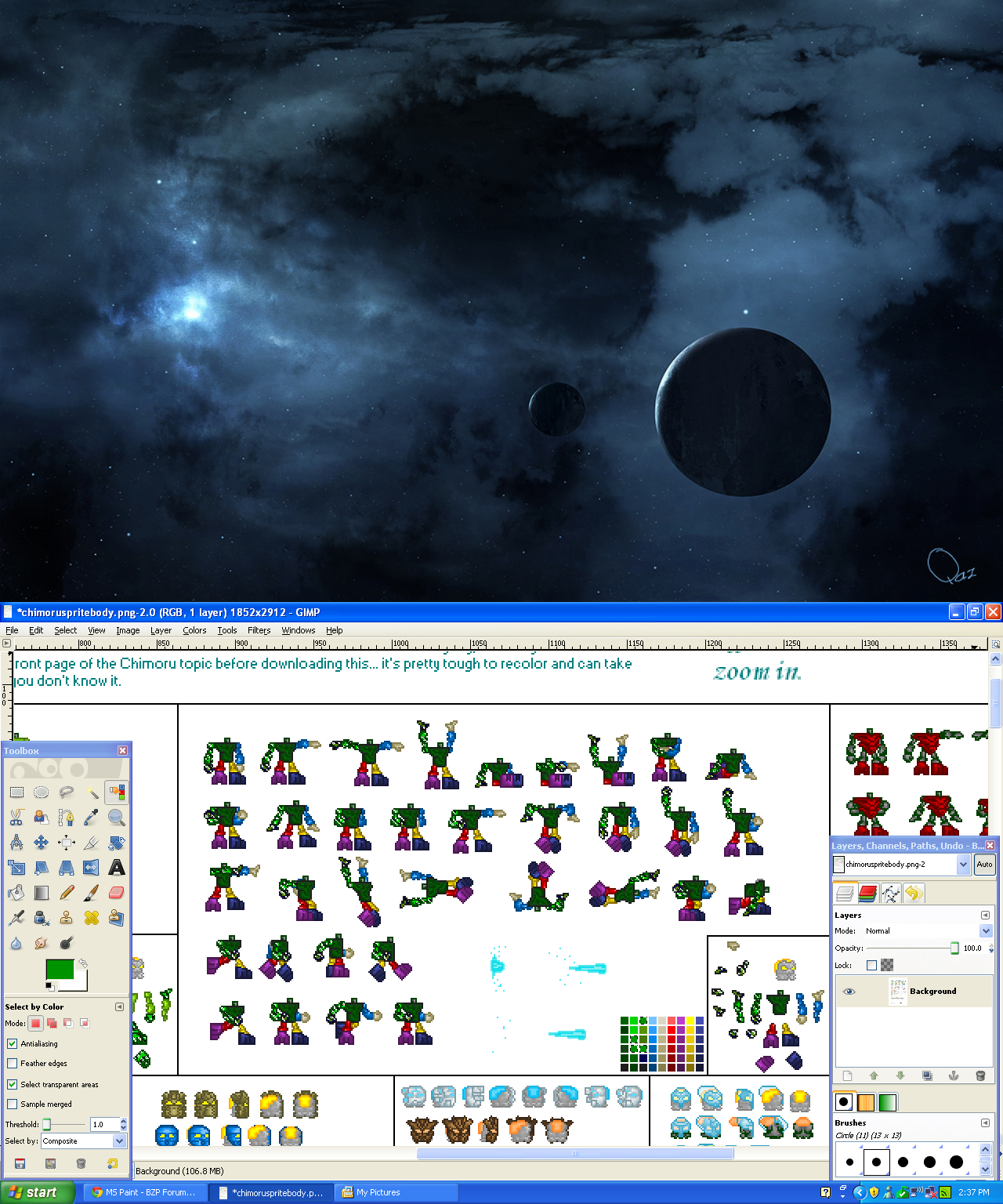The height and width of the screenshot is (1204, 1003).
Task: Switch to the Undo History tab
Action: pyautogui.click(x=914, y=893)
